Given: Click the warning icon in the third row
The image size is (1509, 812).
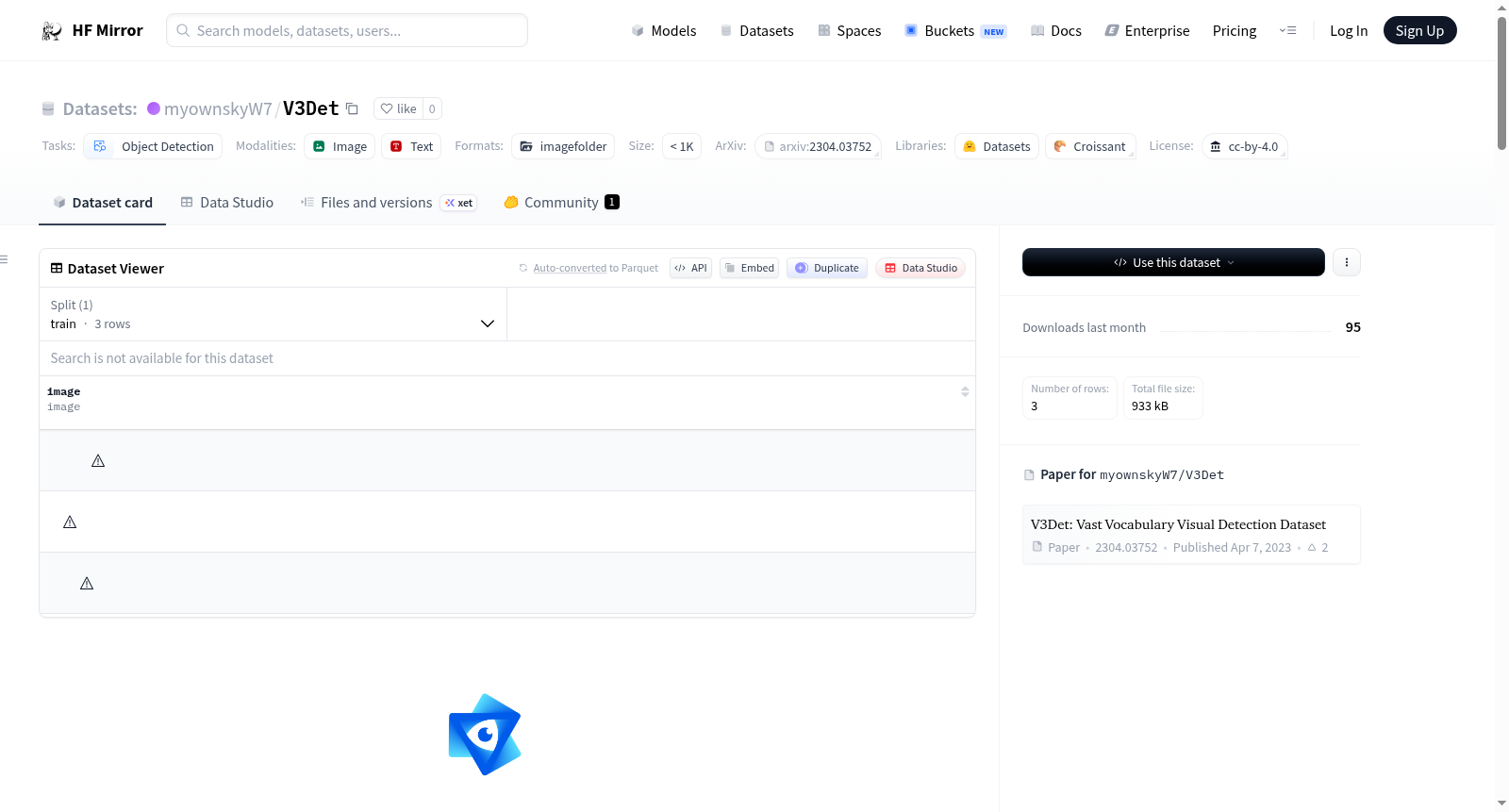Looking at the screenshot, I should coord(87,583).
